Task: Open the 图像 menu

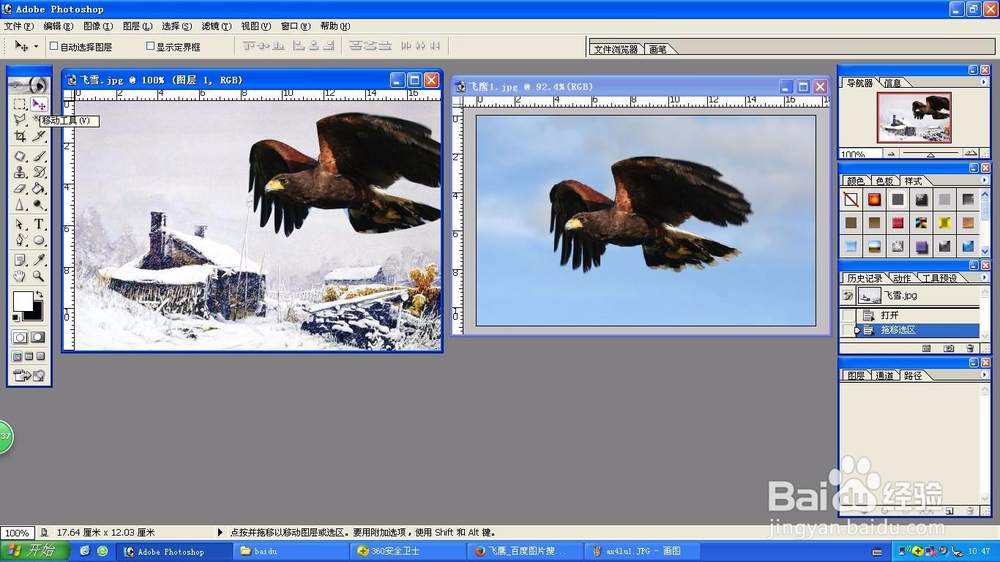Action: [x=98, y=26]
